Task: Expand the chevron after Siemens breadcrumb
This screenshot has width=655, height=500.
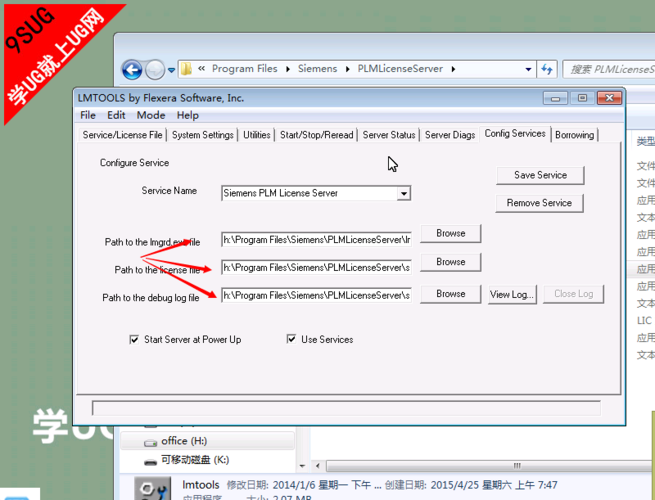Action: pos(348,69)
